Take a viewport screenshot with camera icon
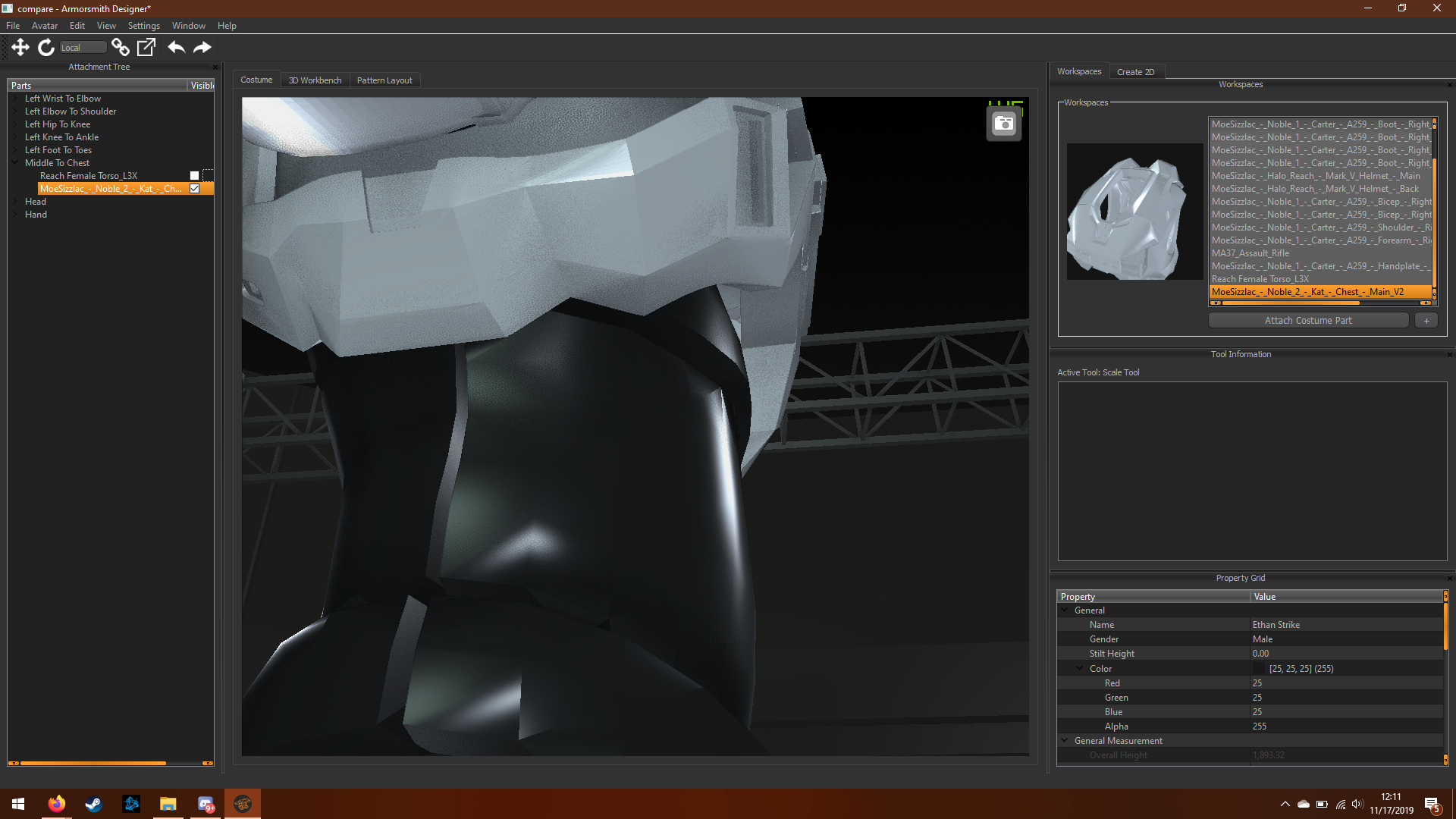Screen dimensions: 1456x819 (1004, 124)
